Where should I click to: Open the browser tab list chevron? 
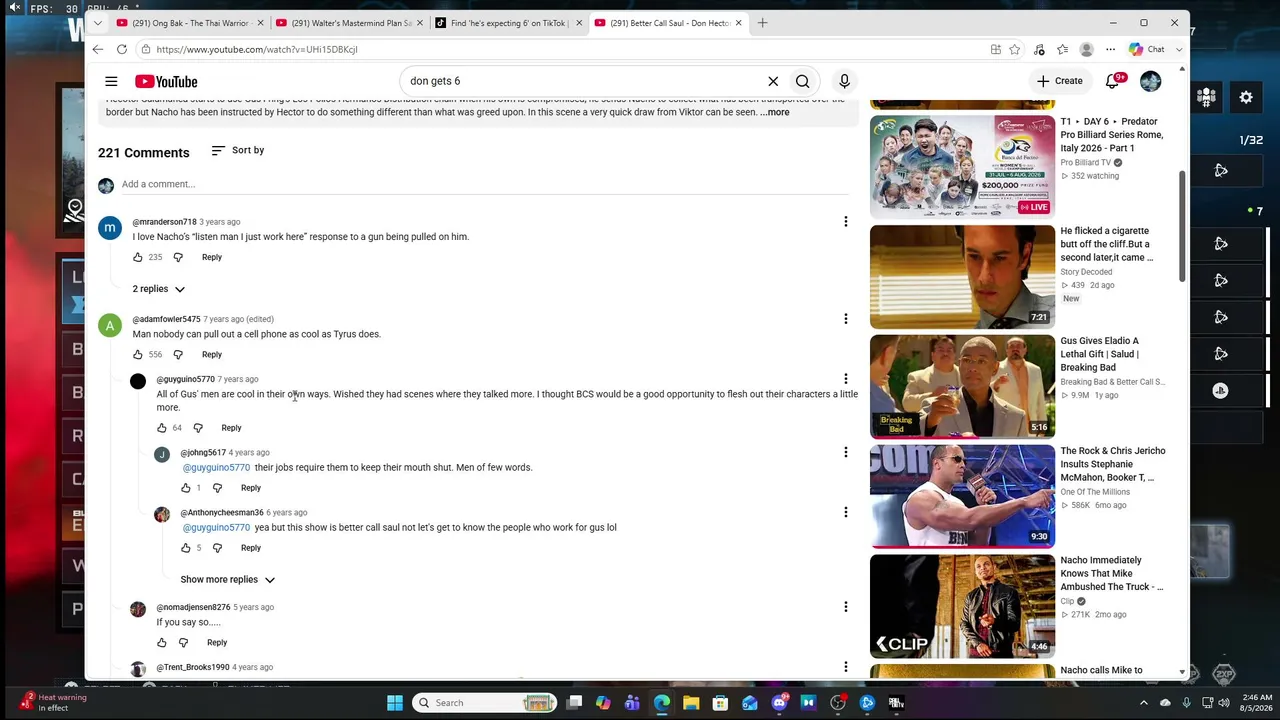97,23
